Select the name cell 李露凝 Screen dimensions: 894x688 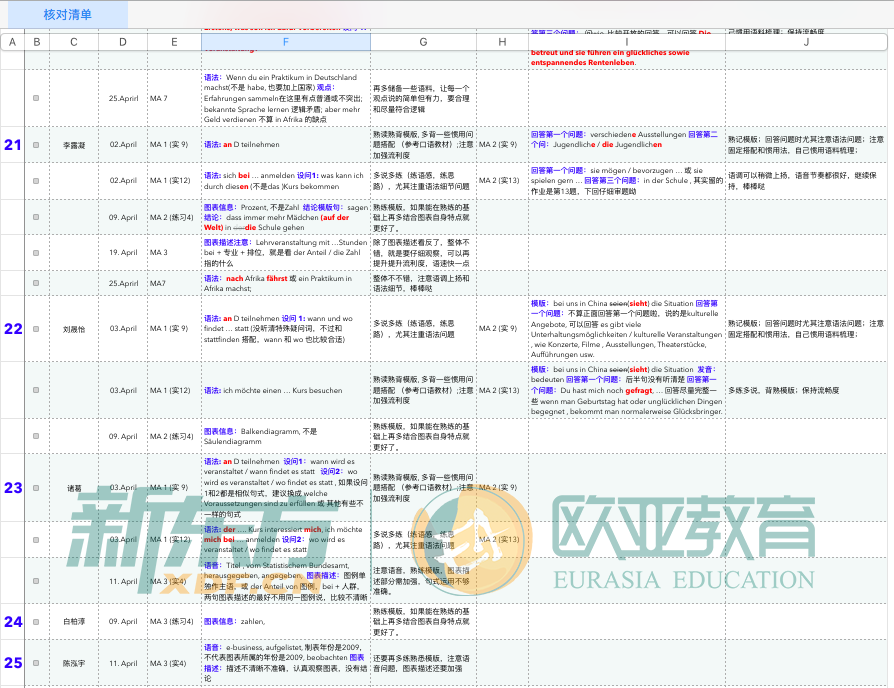tap(74, 145)
